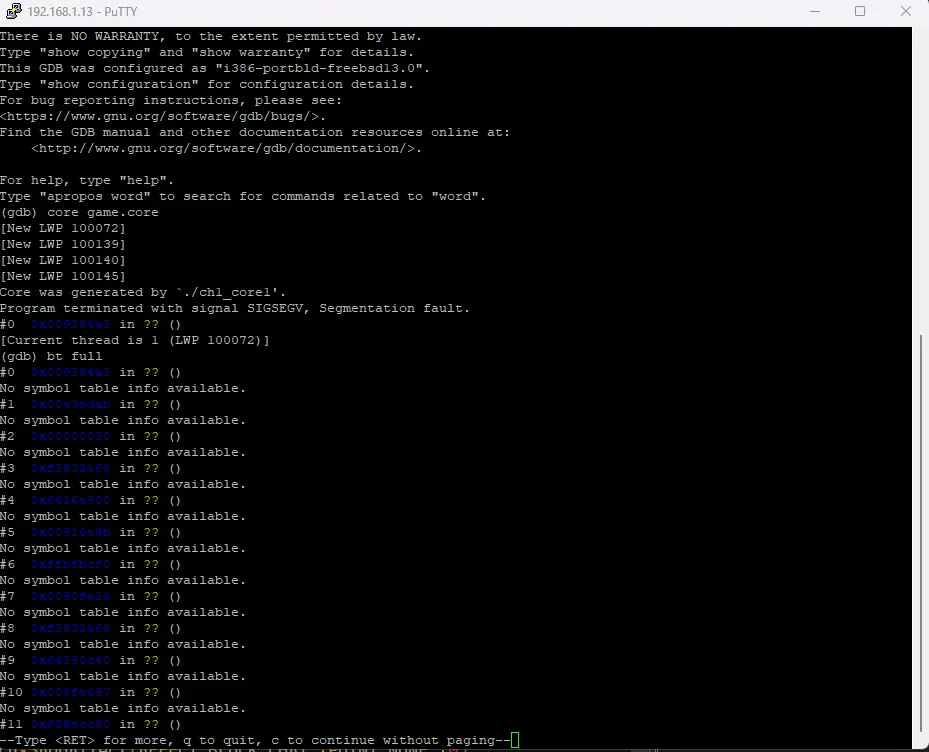Viewport: 929px width, 752px height.
Task: Maximize the PuTTY terminal window
Action: 860,11
